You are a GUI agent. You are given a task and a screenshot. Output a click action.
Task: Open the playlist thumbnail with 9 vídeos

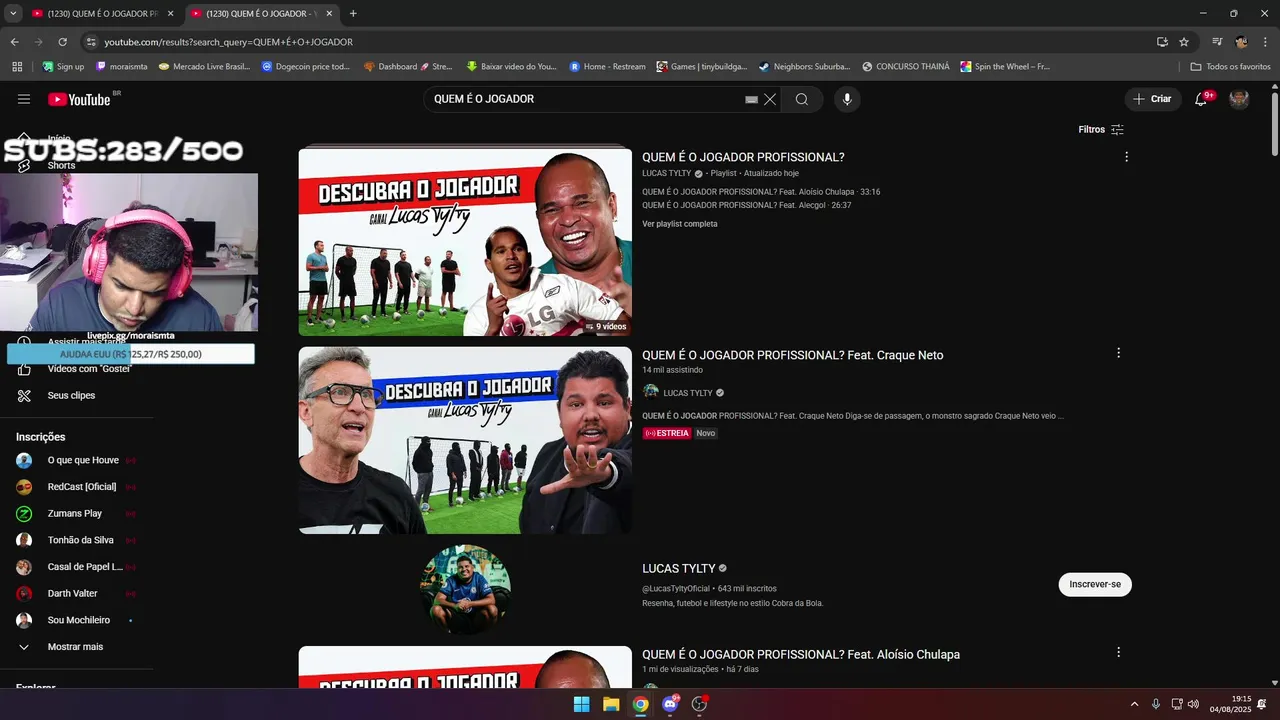465,242
